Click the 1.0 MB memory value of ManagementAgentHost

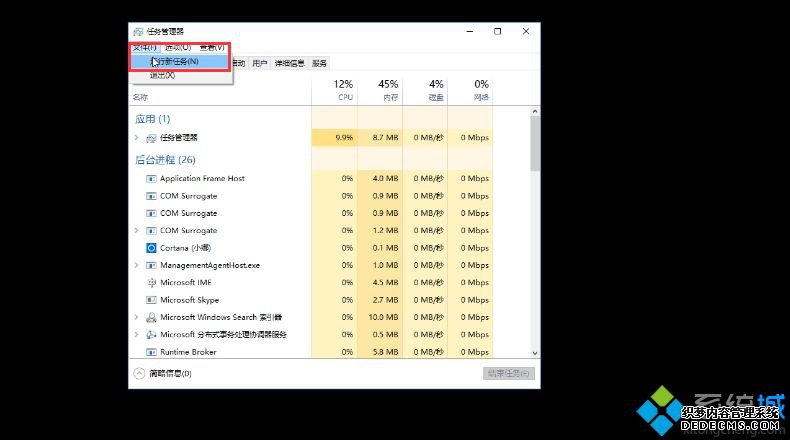coord(385,265)
